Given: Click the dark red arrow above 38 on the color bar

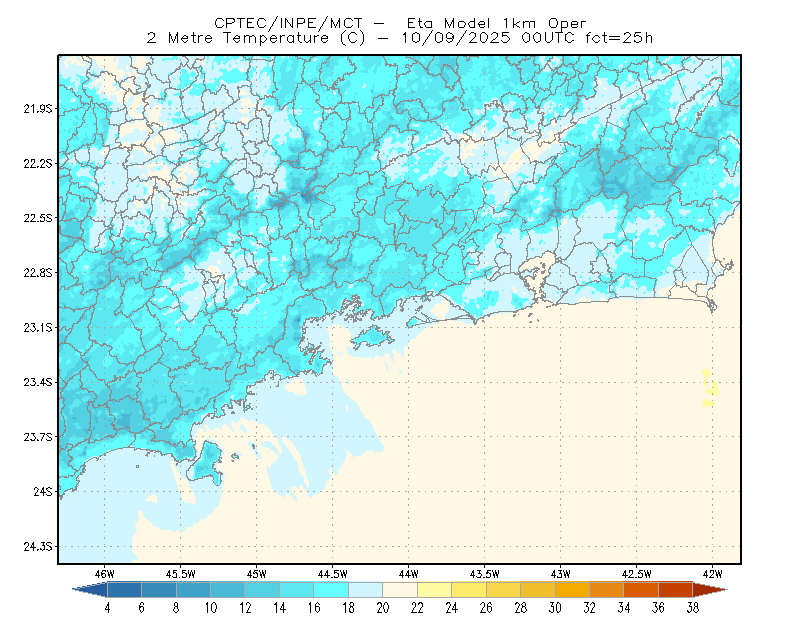Looking at the screenshot, I should (x=710, y=589).
